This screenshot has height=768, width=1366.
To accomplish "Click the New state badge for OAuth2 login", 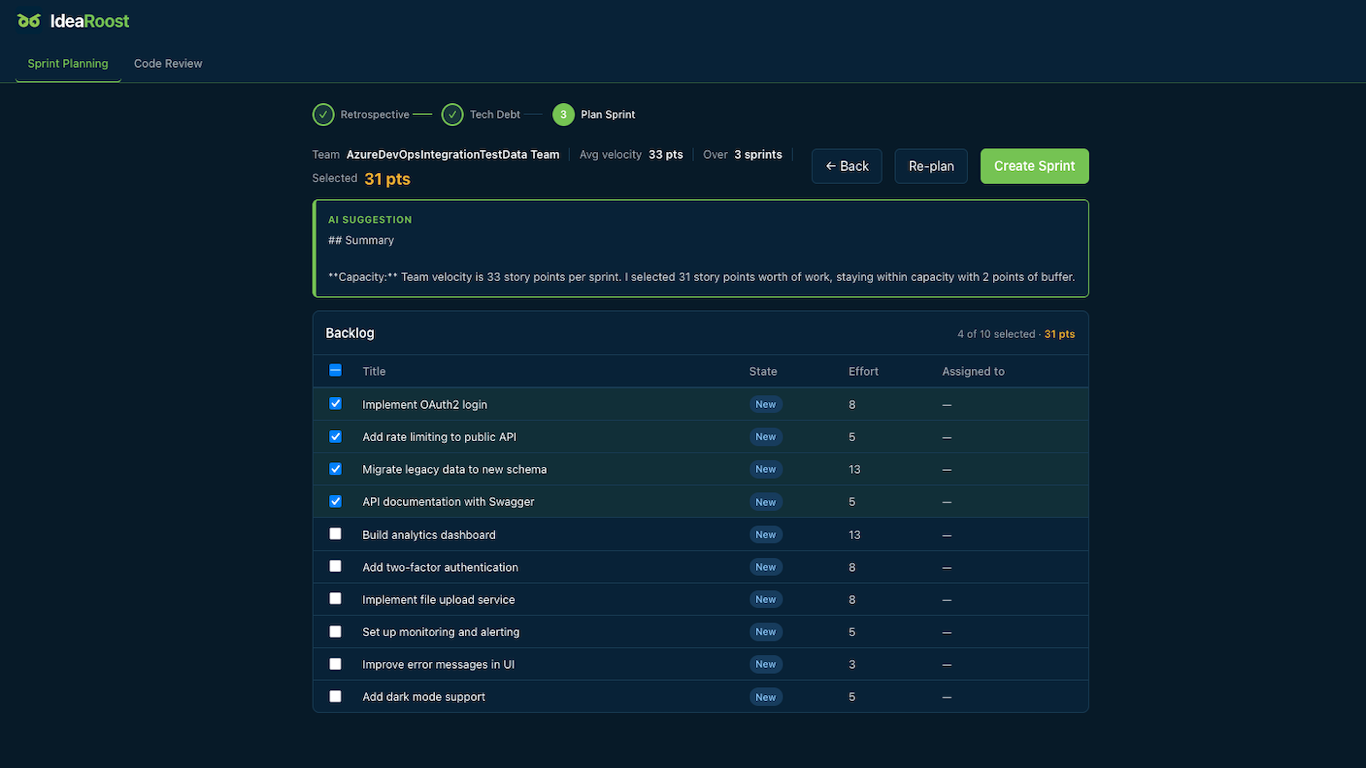I will (765, 404).
